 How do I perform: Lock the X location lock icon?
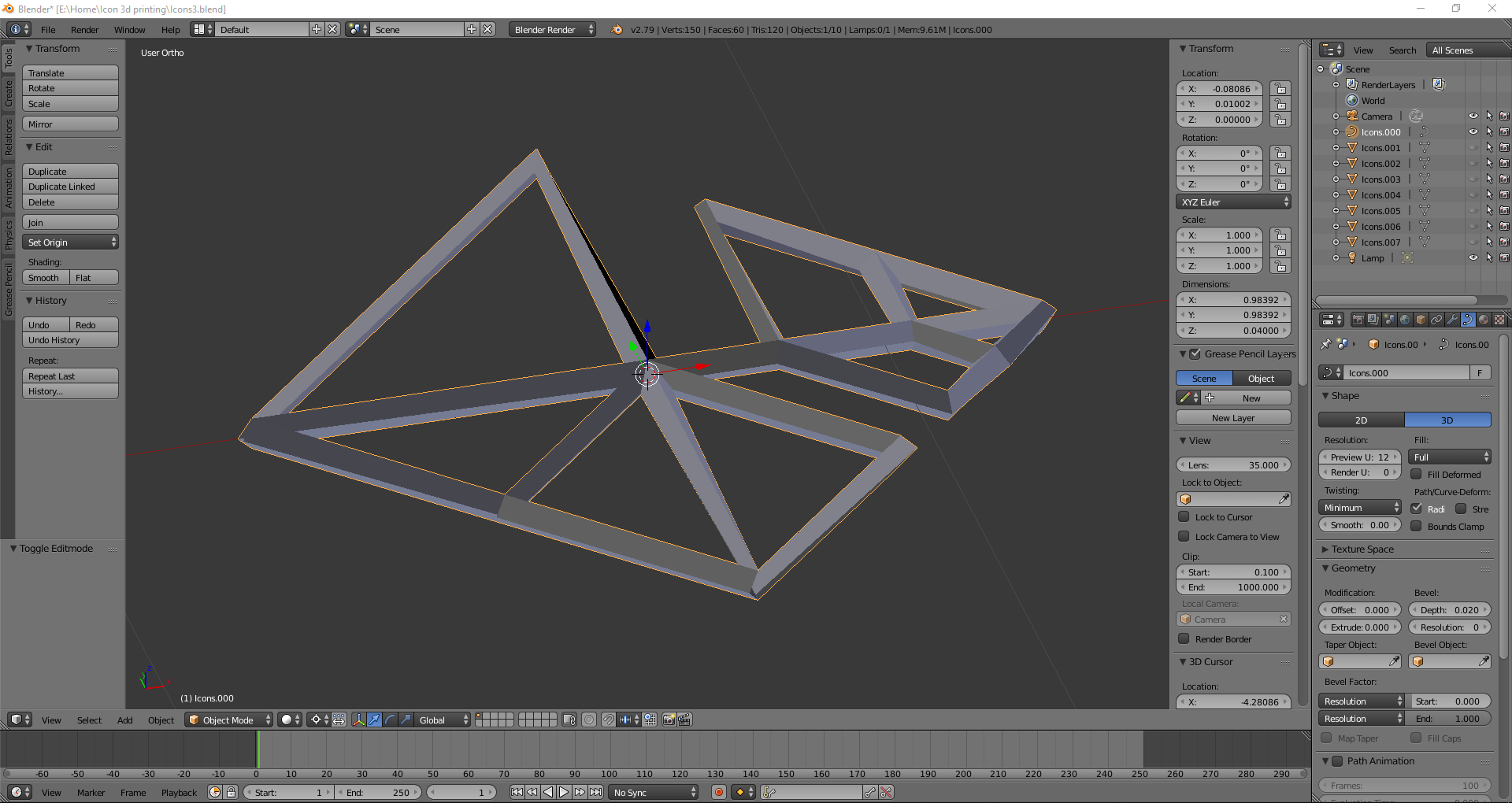[1280, 89]
